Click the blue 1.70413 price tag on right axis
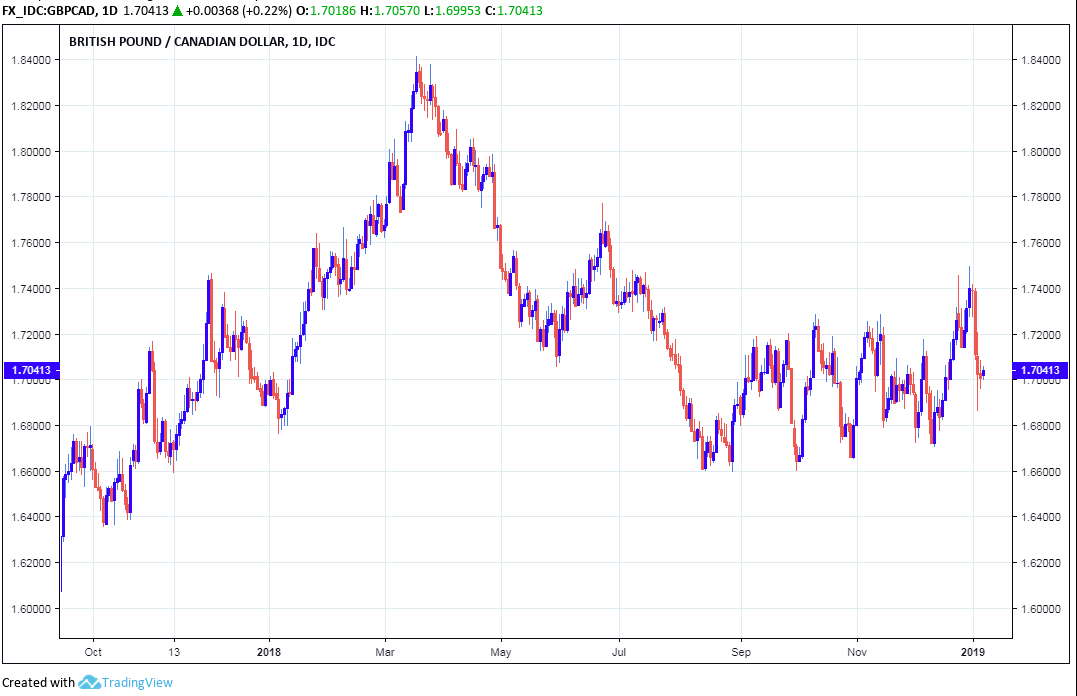 (1040, 371)
